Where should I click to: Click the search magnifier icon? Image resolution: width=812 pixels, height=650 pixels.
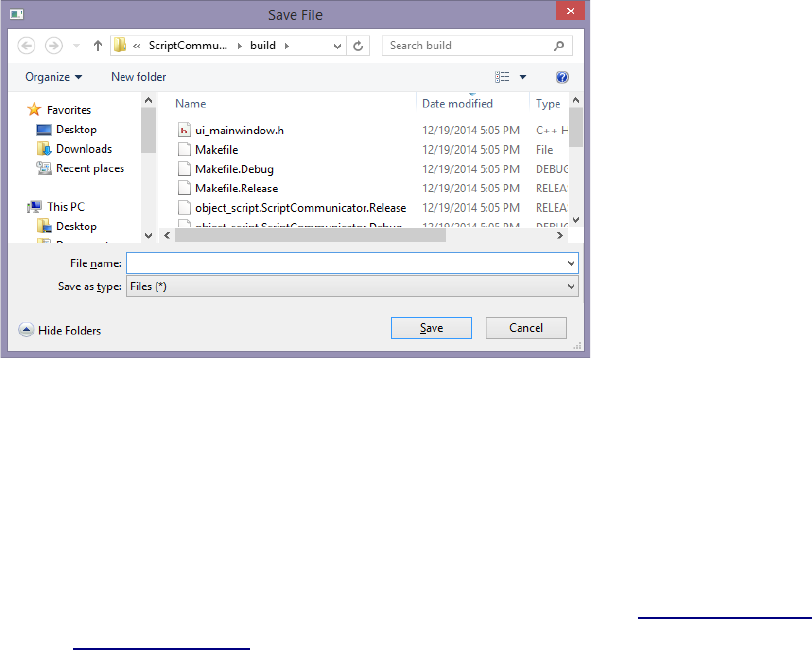[x=559, y=46]
